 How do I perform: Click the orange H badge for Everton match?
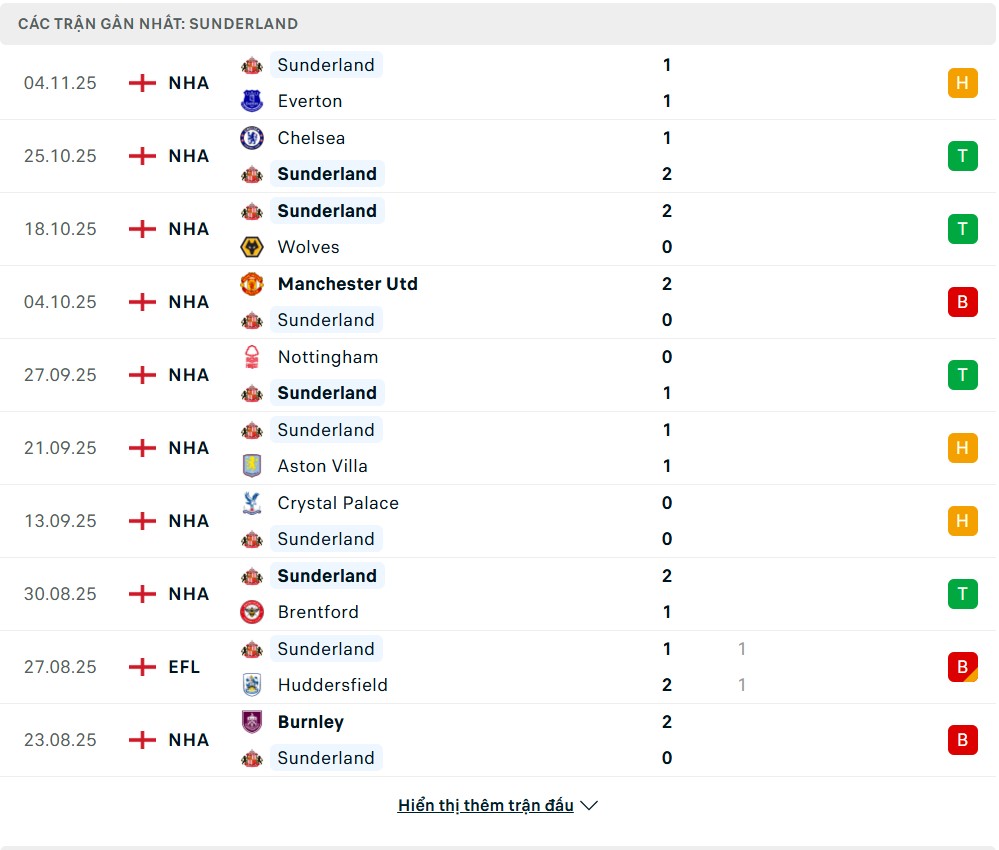point(962,83)
